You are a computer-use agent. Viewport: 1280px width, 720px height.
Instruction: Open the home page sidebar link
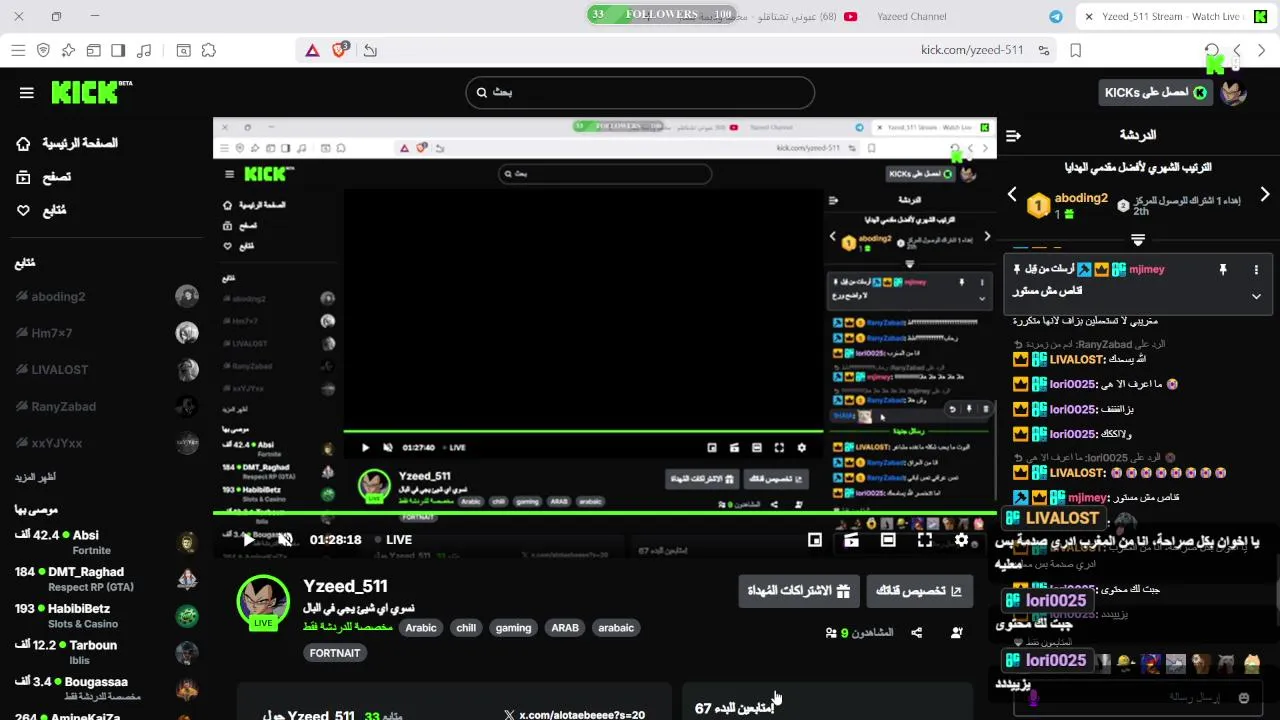(80, 144)
